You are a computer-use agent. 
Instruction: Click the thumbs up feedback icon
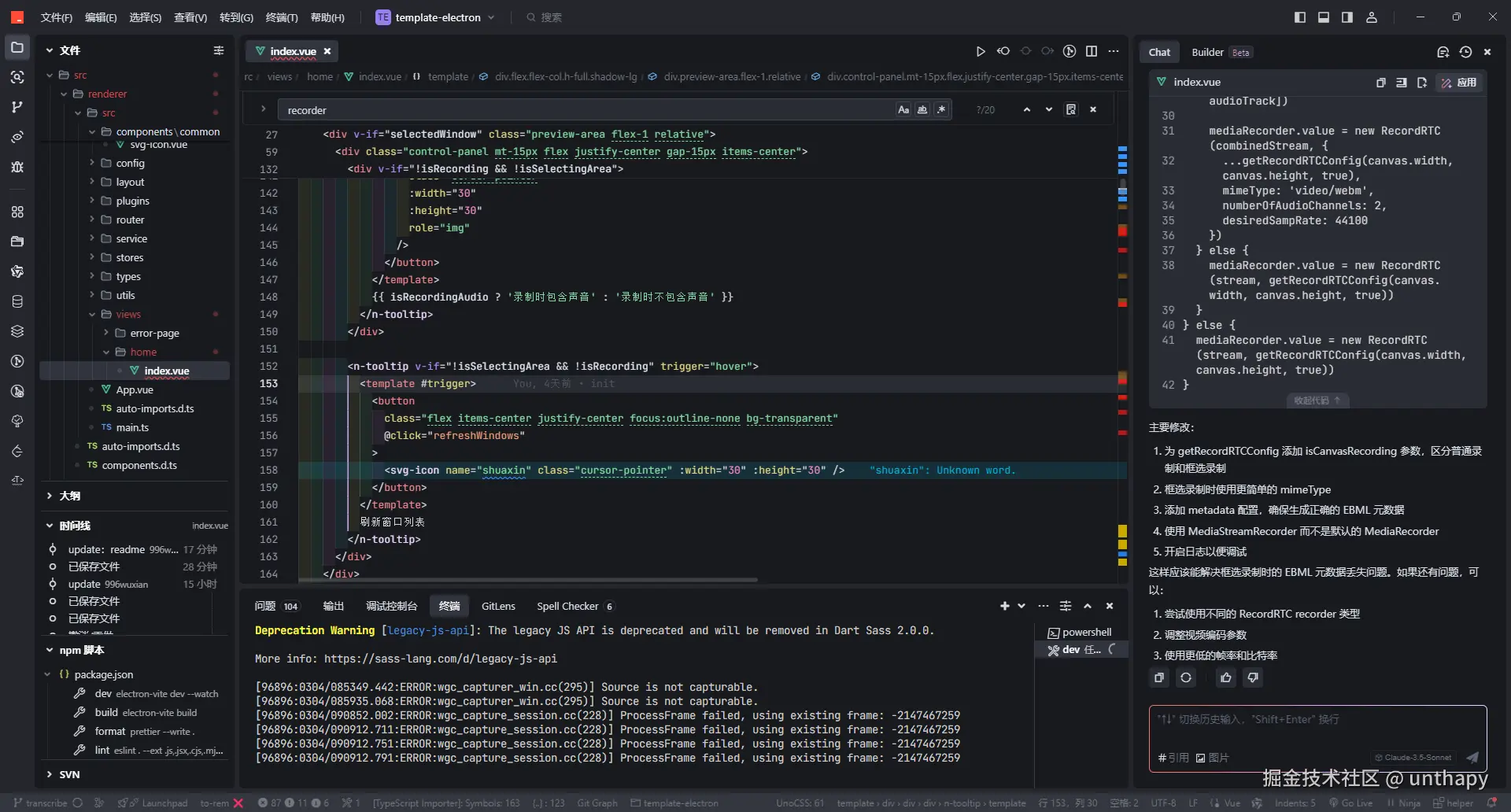tap(1226, 677)
